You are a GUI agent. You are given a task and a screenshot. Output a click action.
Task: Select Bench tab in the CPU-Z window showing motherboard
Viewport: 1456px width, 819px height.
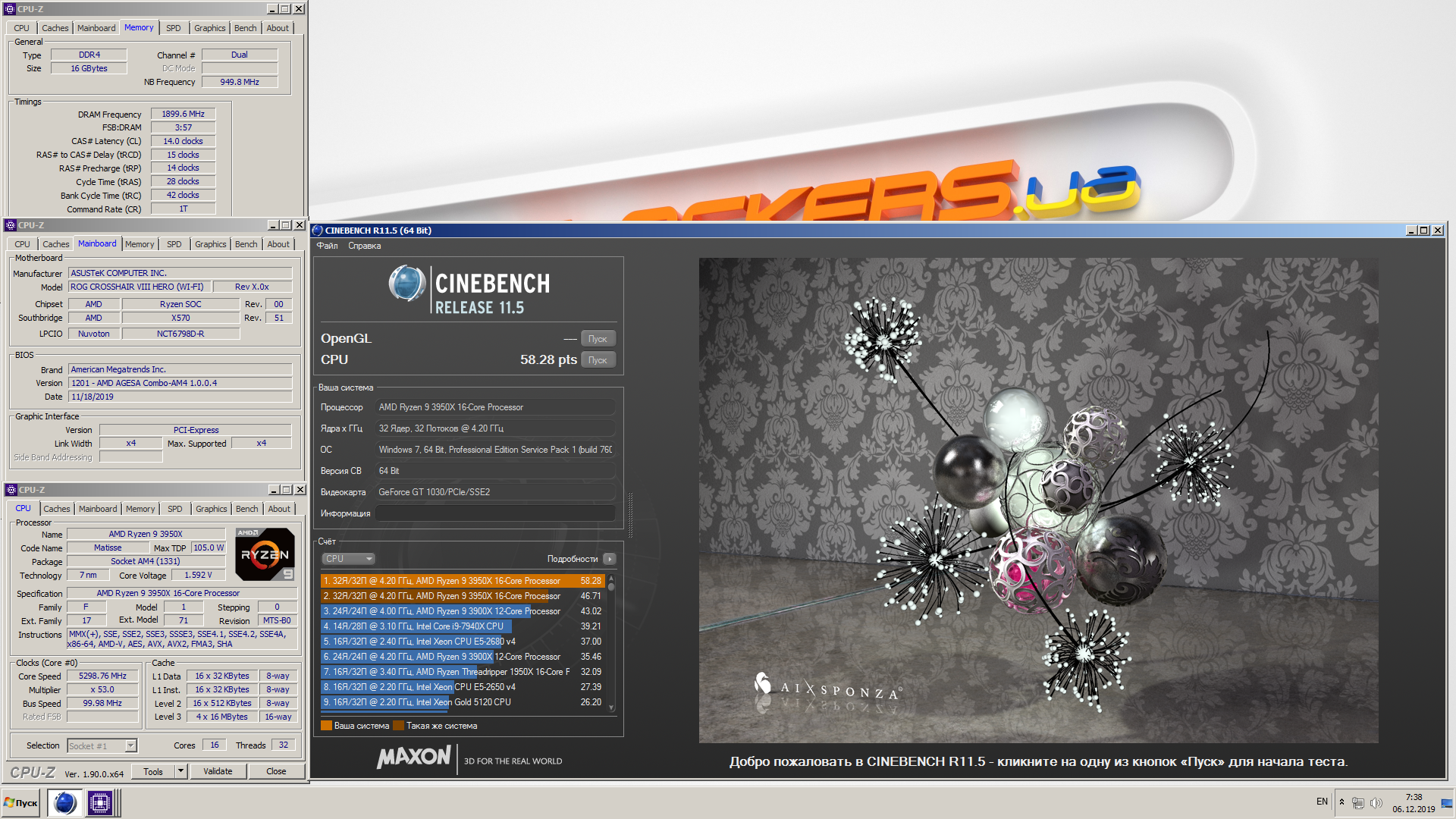click(x=246, y=244)
